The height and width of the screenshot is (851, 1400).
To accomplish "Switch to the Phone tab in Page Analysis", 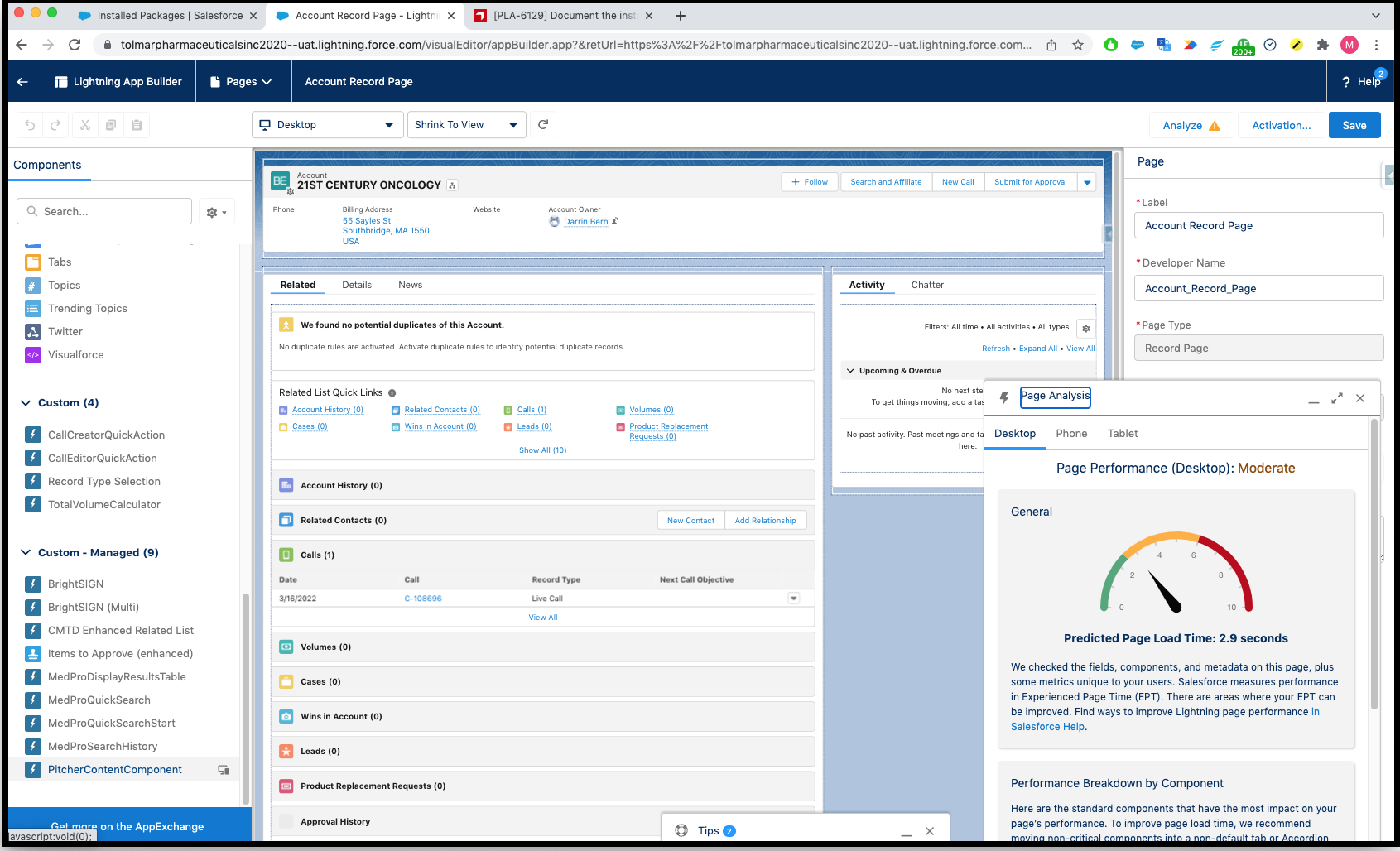I will tap(1071, 434).
